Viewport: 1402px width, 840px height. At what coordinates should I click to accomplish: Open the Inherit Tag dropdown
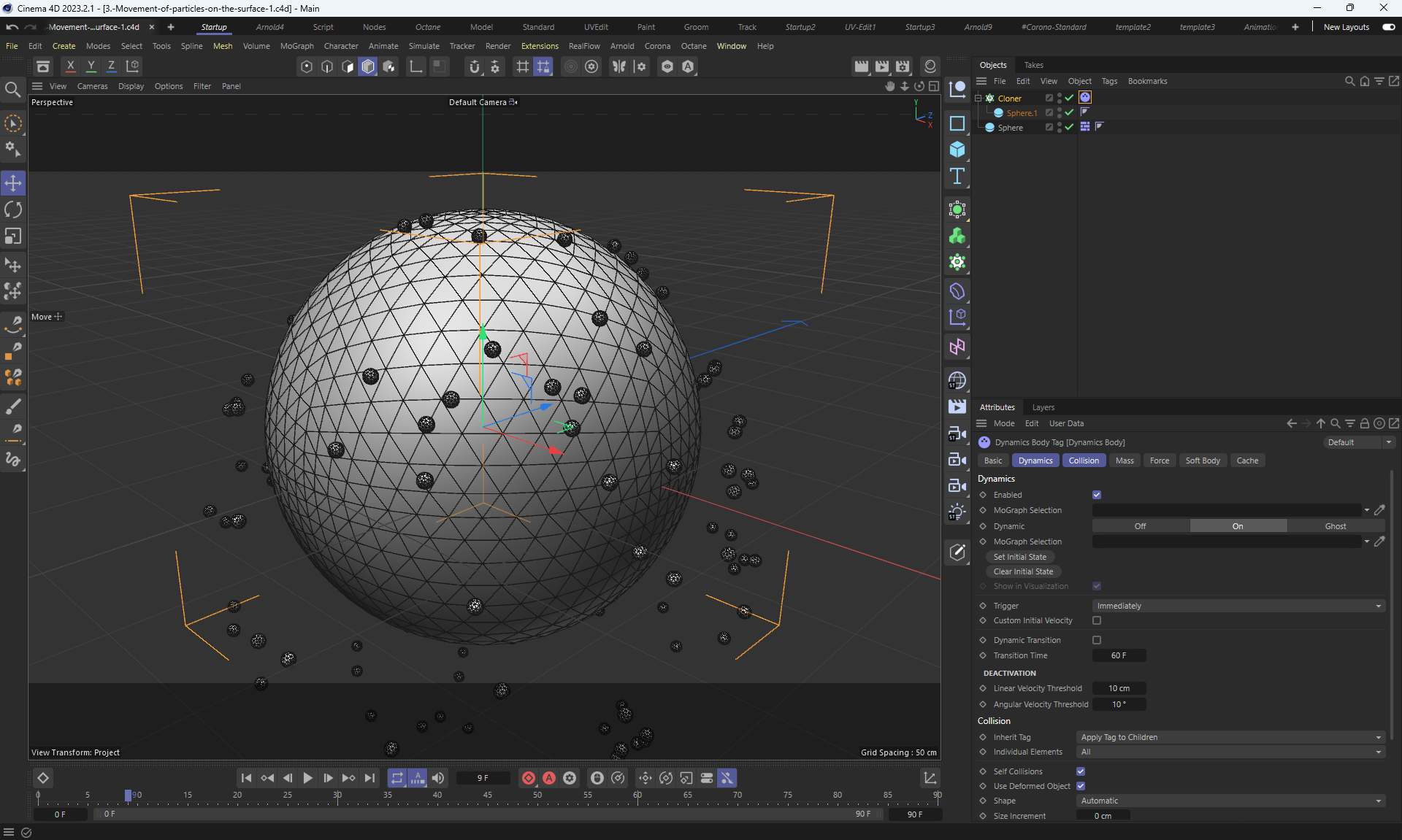pos(1230,737)
